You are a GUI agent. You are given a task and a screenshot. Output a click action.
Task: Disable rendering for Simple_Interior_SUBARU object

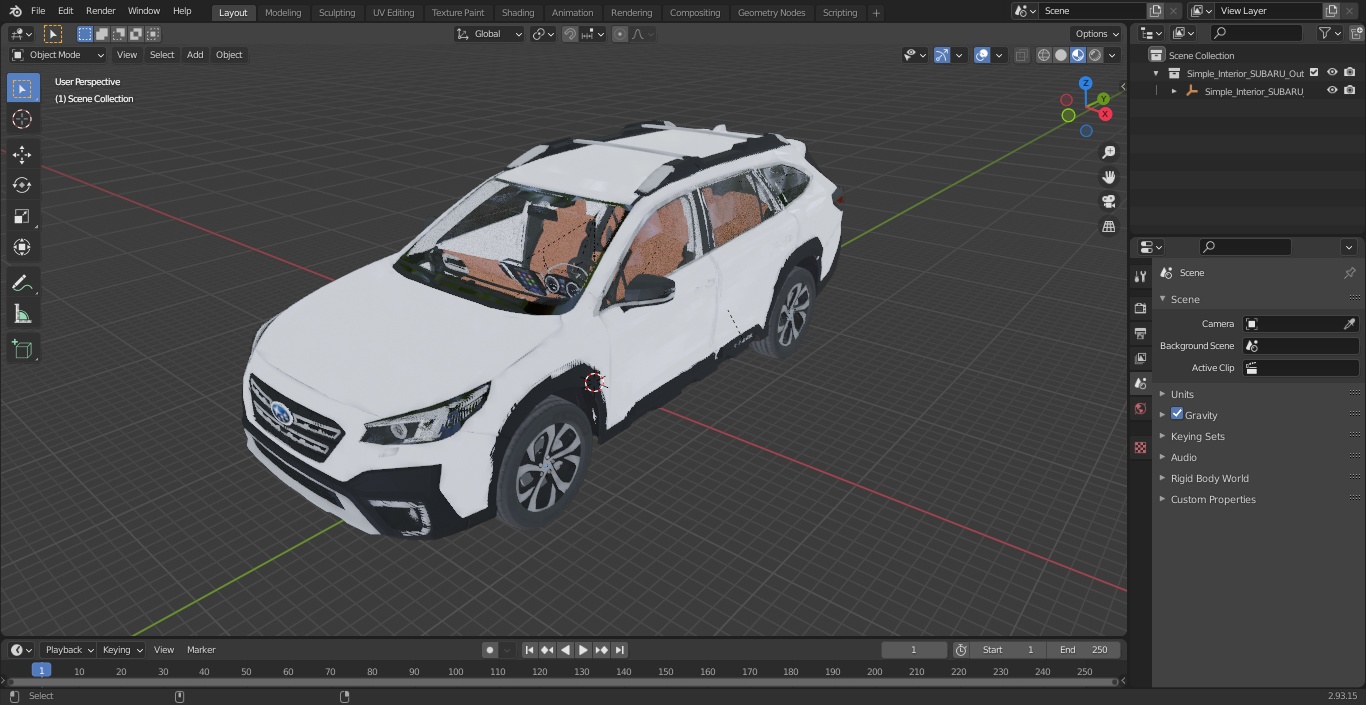[x=1350, y=90]
